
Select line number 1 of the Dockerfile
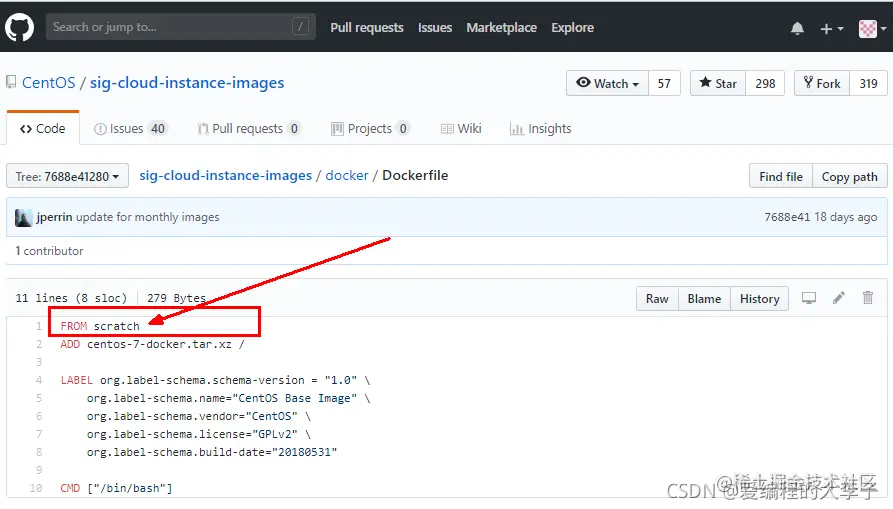pyautogui.click(x=39, y=326)
